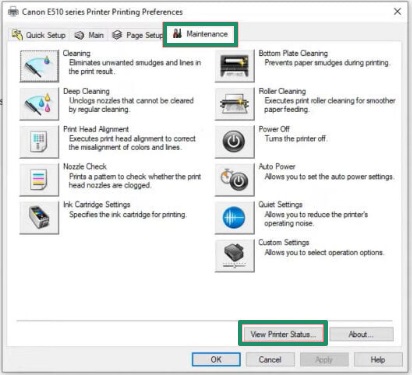Click 'Prevents paper smudges during printing.' text
Viewport: 412px width, 375px height.
pos(327,63)
